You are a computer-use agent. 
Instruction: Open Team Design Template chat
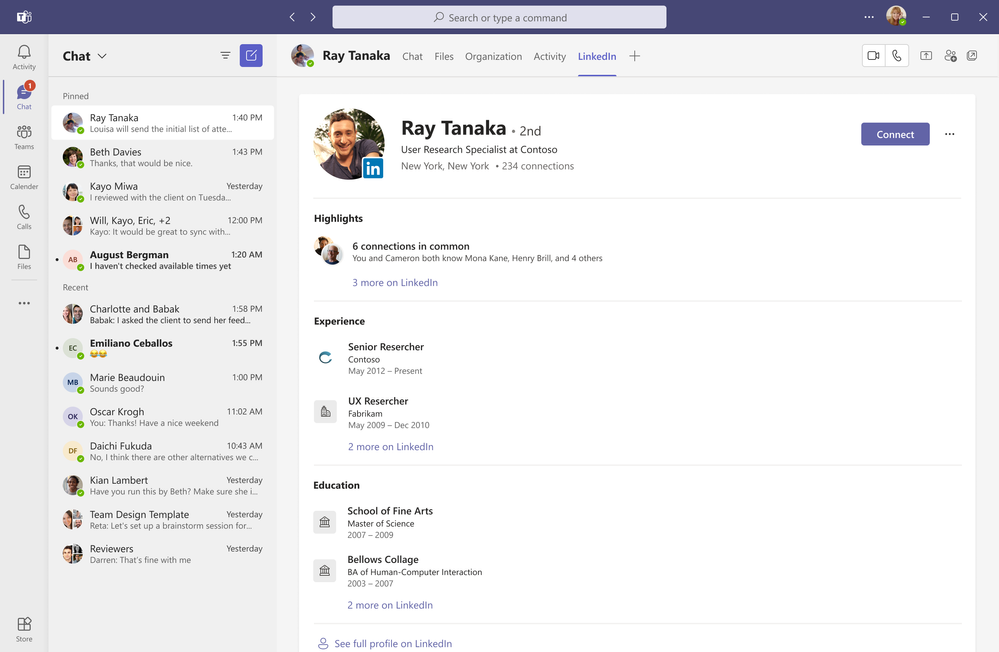point(162,519)
